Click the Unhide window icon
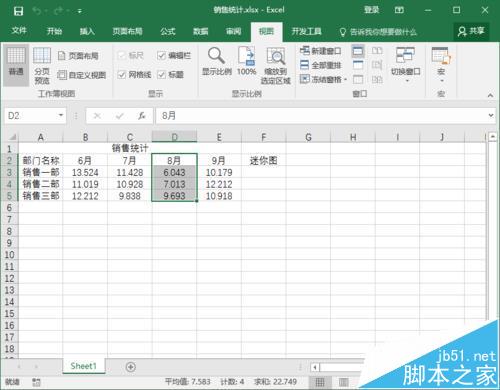Screen dimensions: 500x390 (x=358, y=79)
